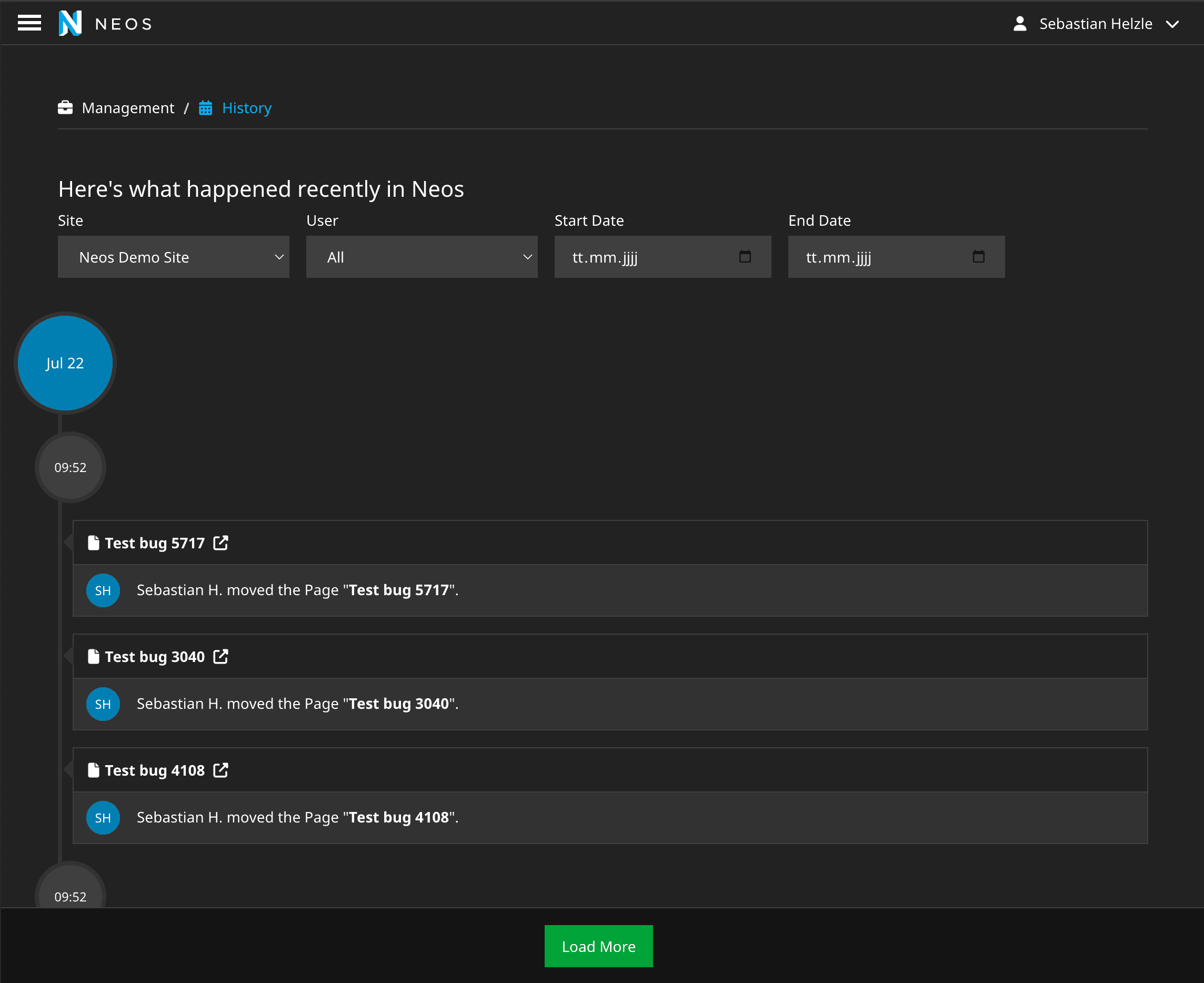Viewport: 1204px width, 983px height.
Task: Go to Management breadcrumb
Action: click(x=128, y=107)
